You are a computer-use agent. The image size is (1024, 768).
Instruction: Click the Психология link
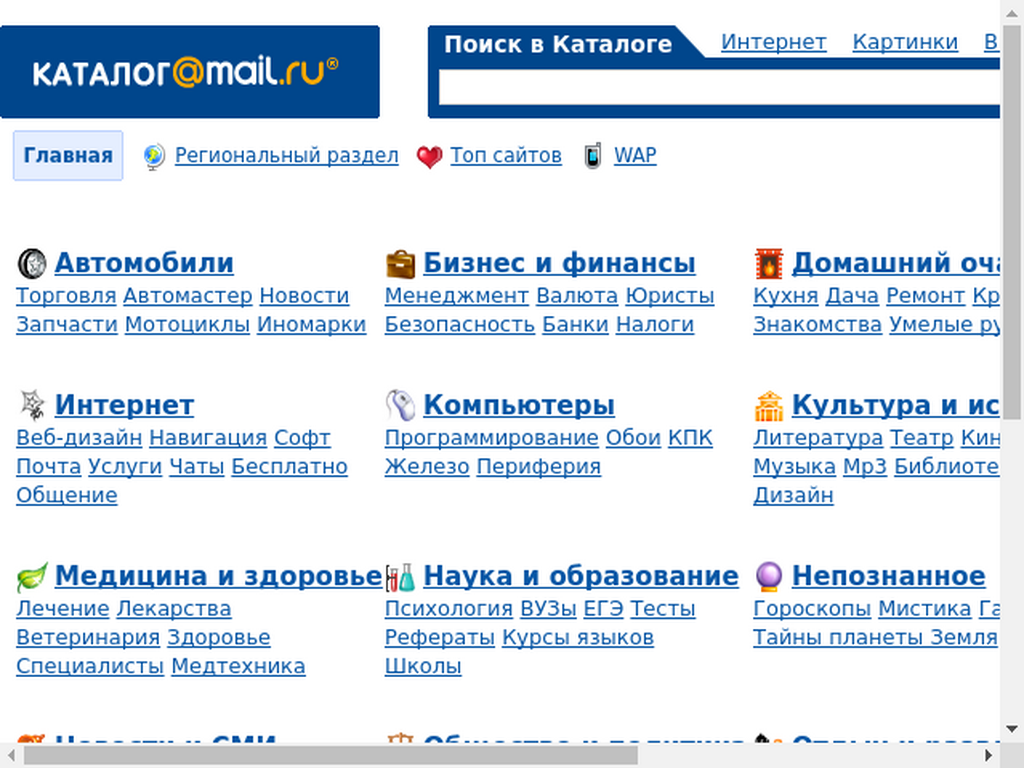[449, 609]
